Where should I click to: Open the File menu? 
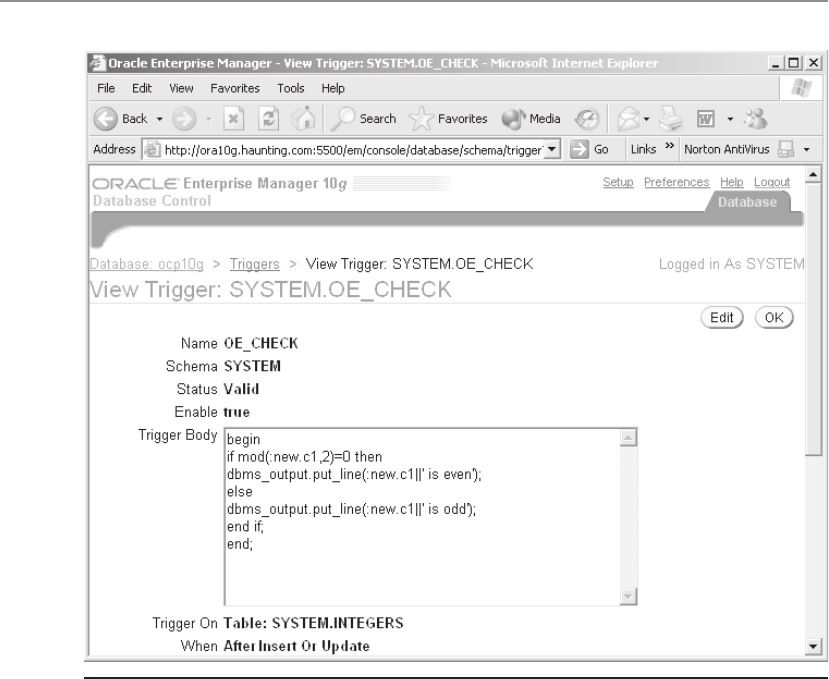tap(106, 88)
